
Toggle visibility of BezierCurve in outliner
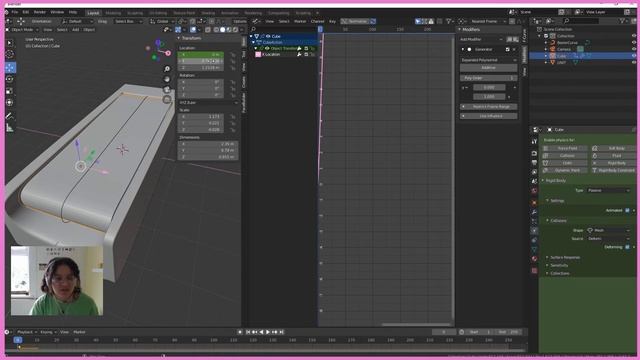click(634, 42)
